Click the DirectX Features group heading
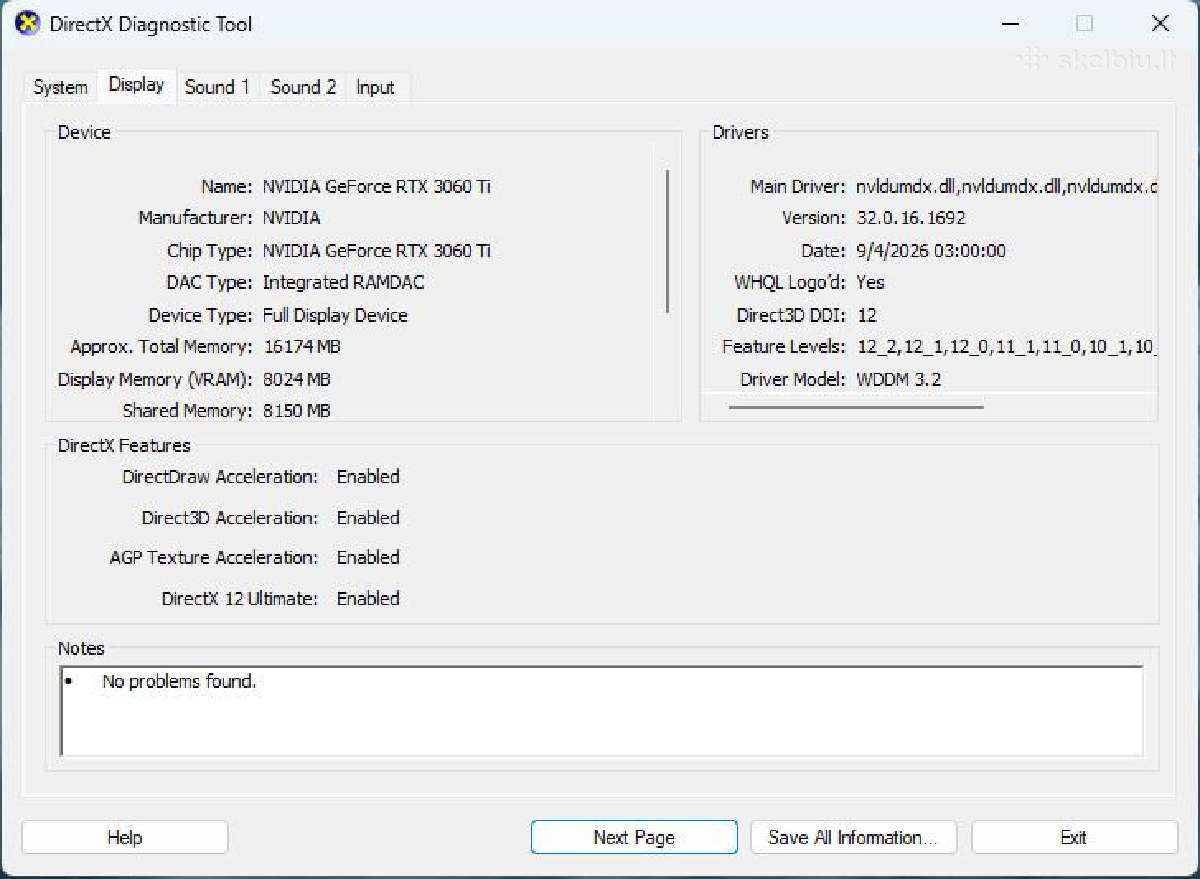1200x879 pixels. (x=124, y=446)
